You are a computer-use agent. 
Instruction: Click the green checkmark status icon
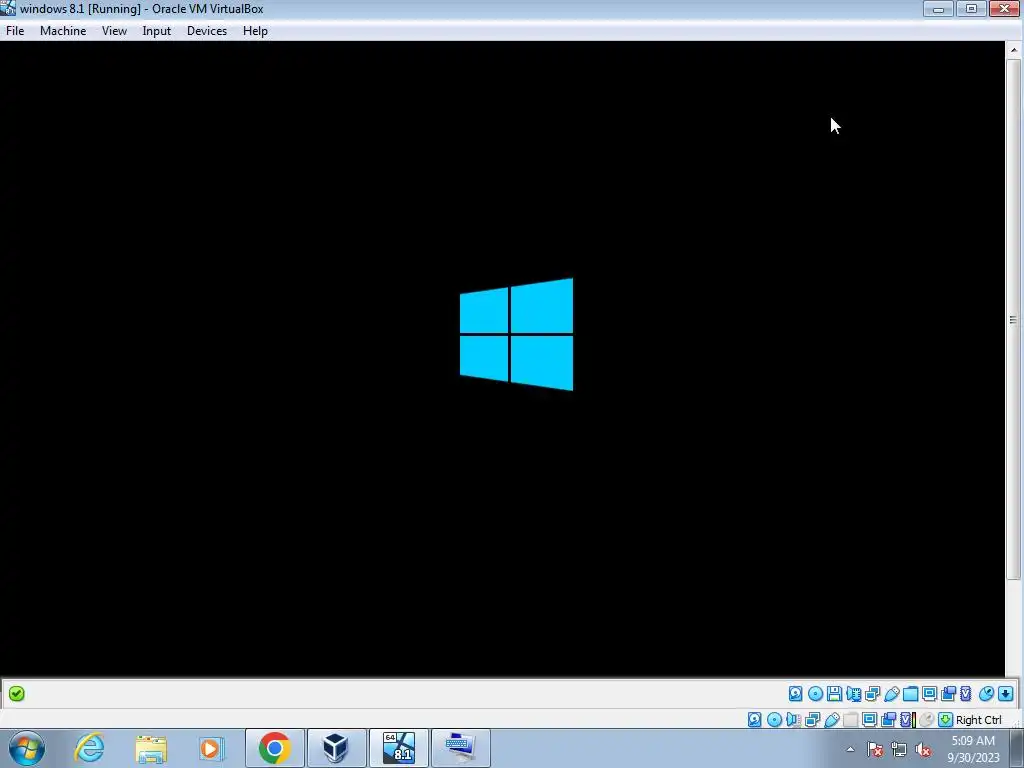(17, 694)
